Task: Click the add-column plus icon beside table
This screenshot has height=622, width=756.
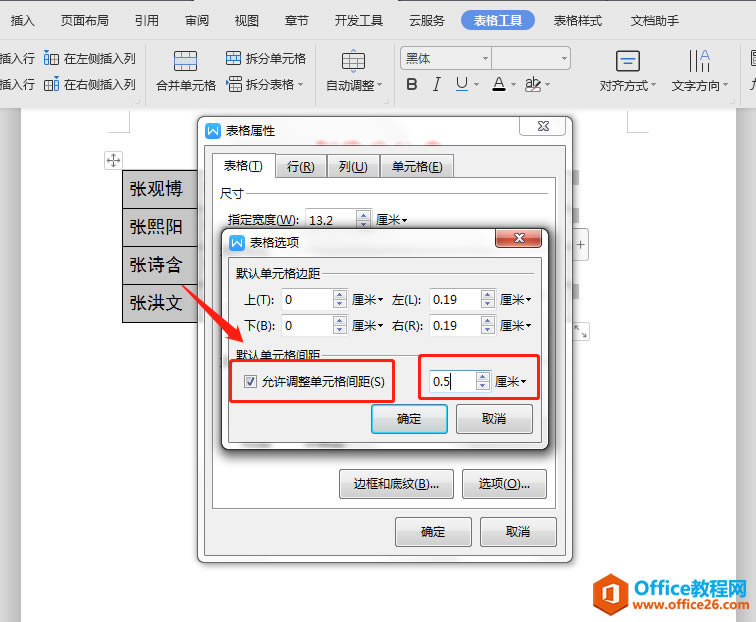Action: [x=580, y=244]
